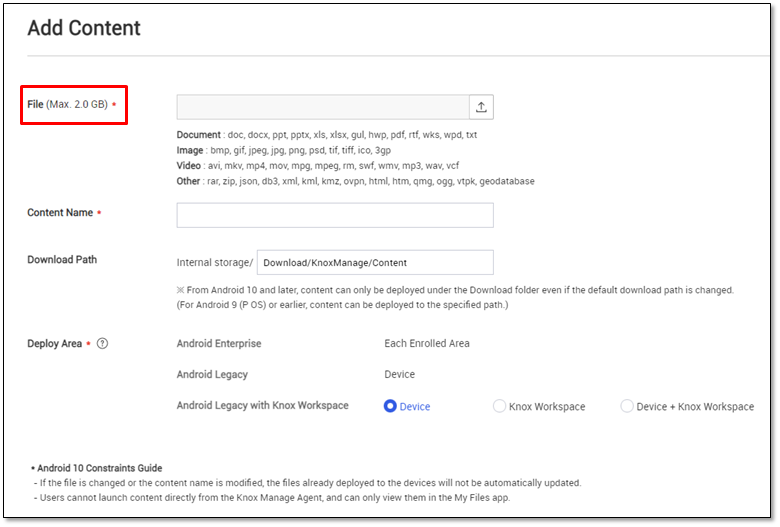Click the Image file types line

[284, 150]
